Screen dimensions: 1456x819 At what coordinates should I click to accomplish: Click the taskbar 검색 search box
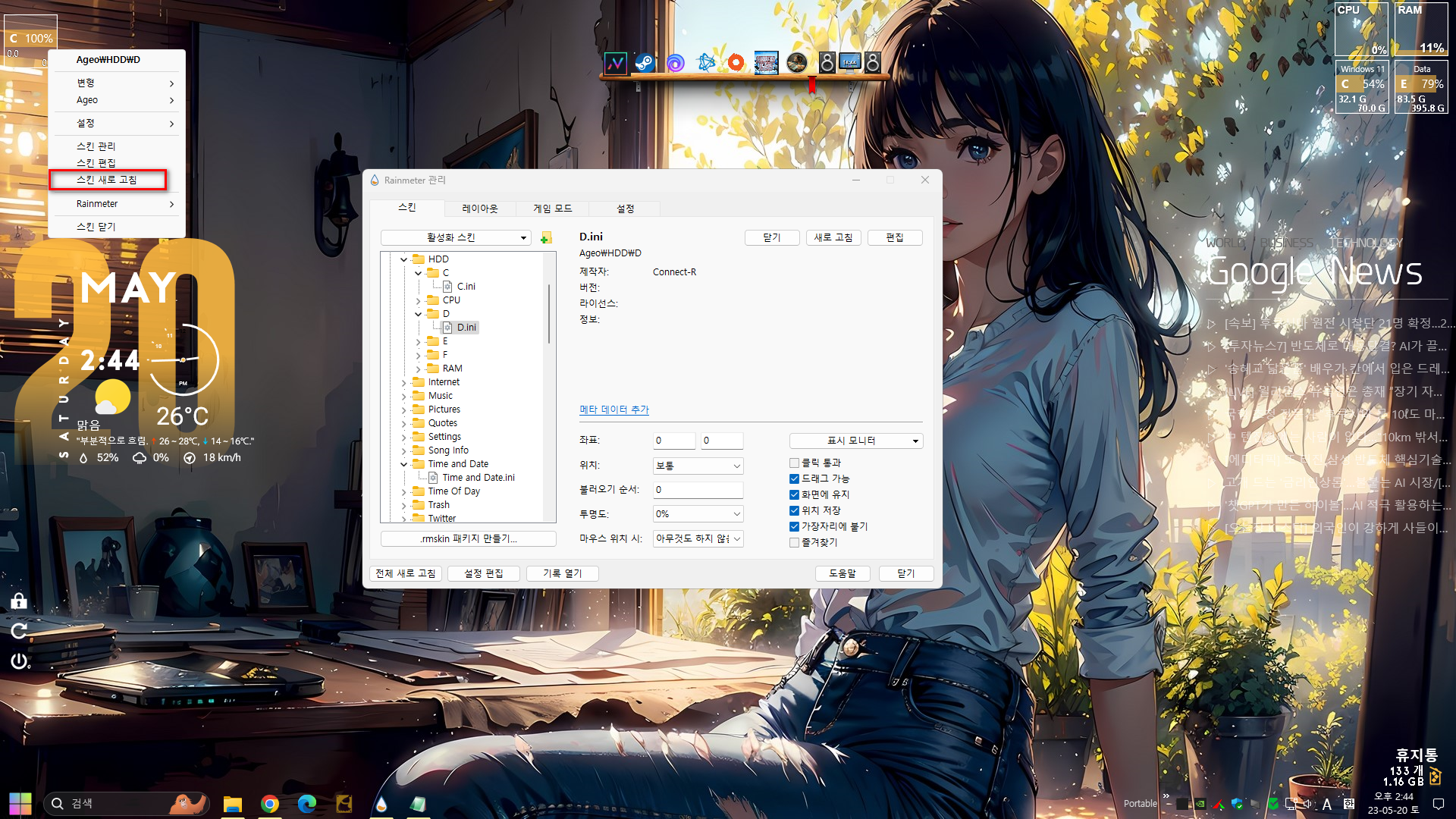[x=125, y=803]
